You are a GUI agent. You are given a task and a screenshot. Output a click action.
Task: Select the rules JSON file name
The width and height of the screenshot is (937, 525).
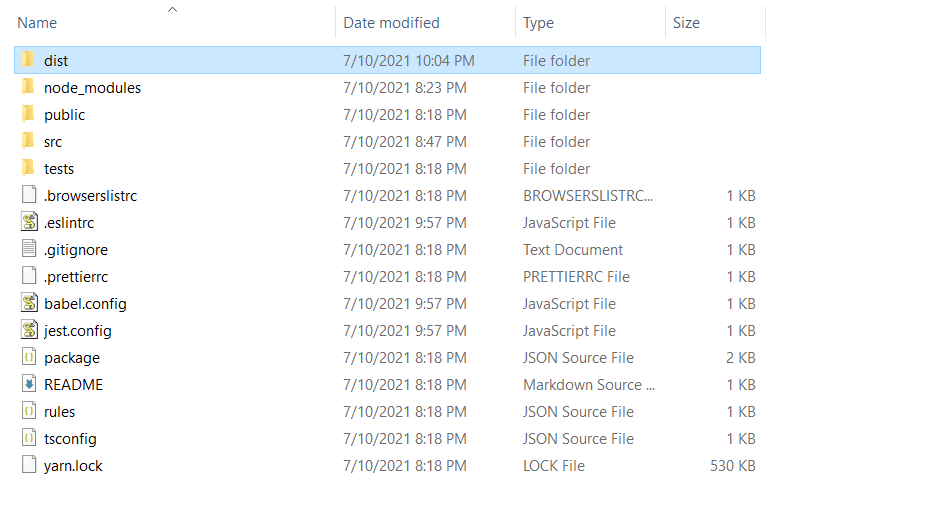click(59, 412)
